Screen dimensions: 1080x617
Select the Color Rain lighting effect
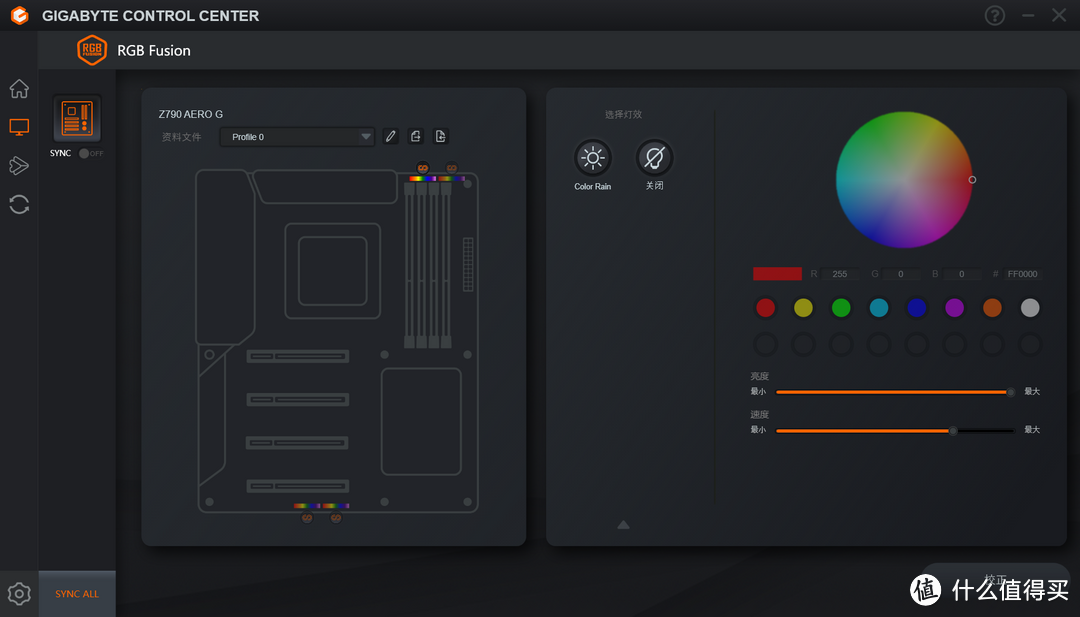click(x=592, y=158)
